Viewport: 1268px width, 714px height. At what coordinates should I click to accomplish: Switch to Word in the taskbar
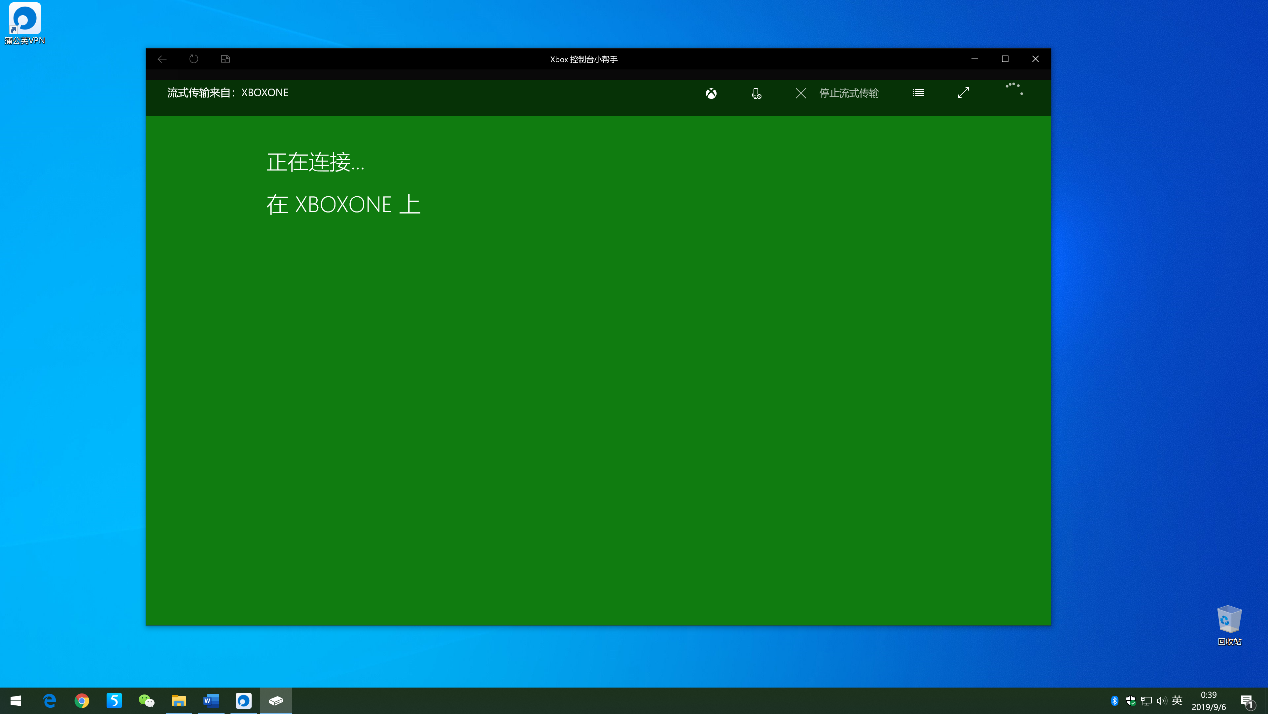(x=211, y=701)
